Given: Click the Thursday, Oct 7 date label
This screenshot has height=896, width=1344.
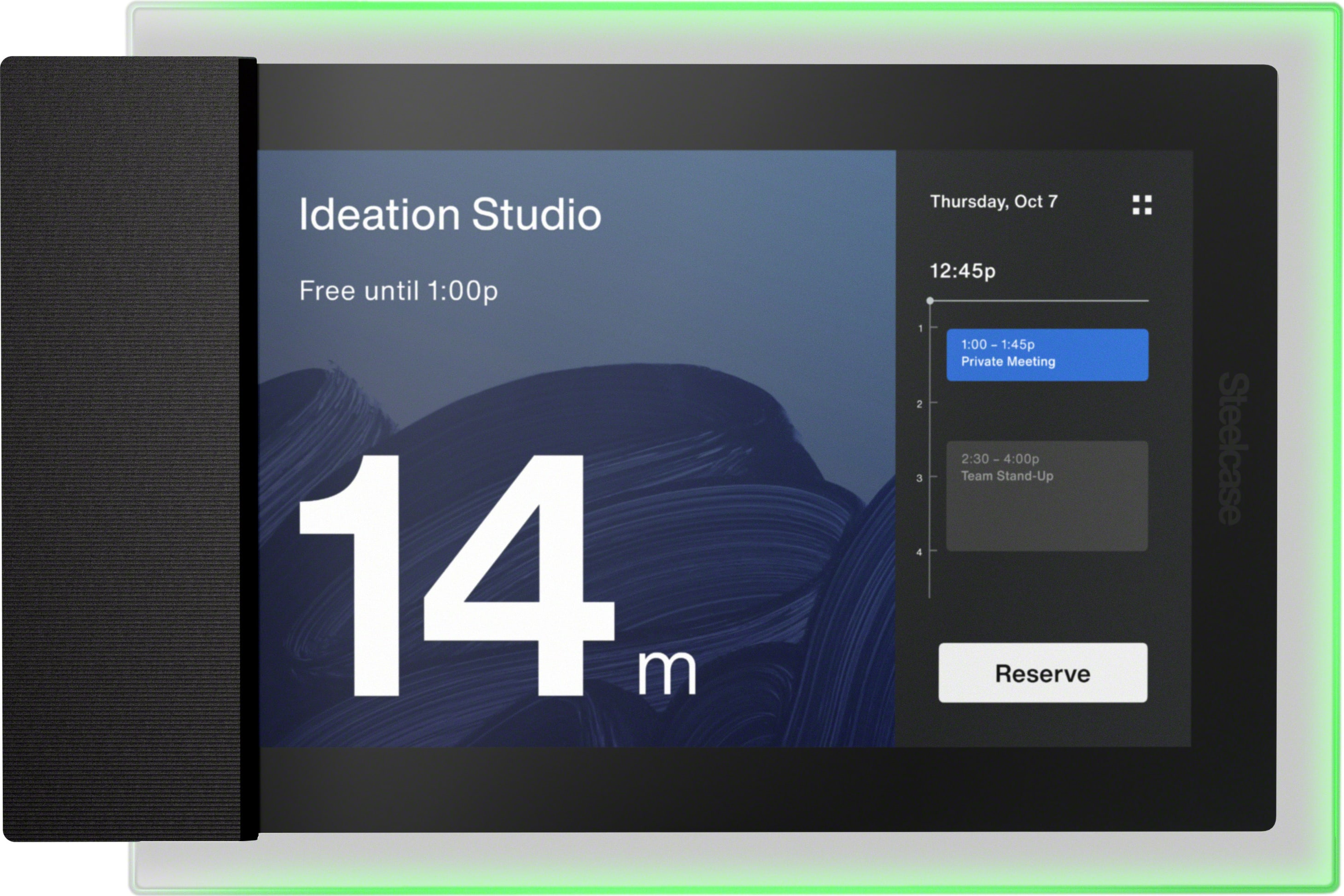Looking at the screenshot, I should coord(993,202).
